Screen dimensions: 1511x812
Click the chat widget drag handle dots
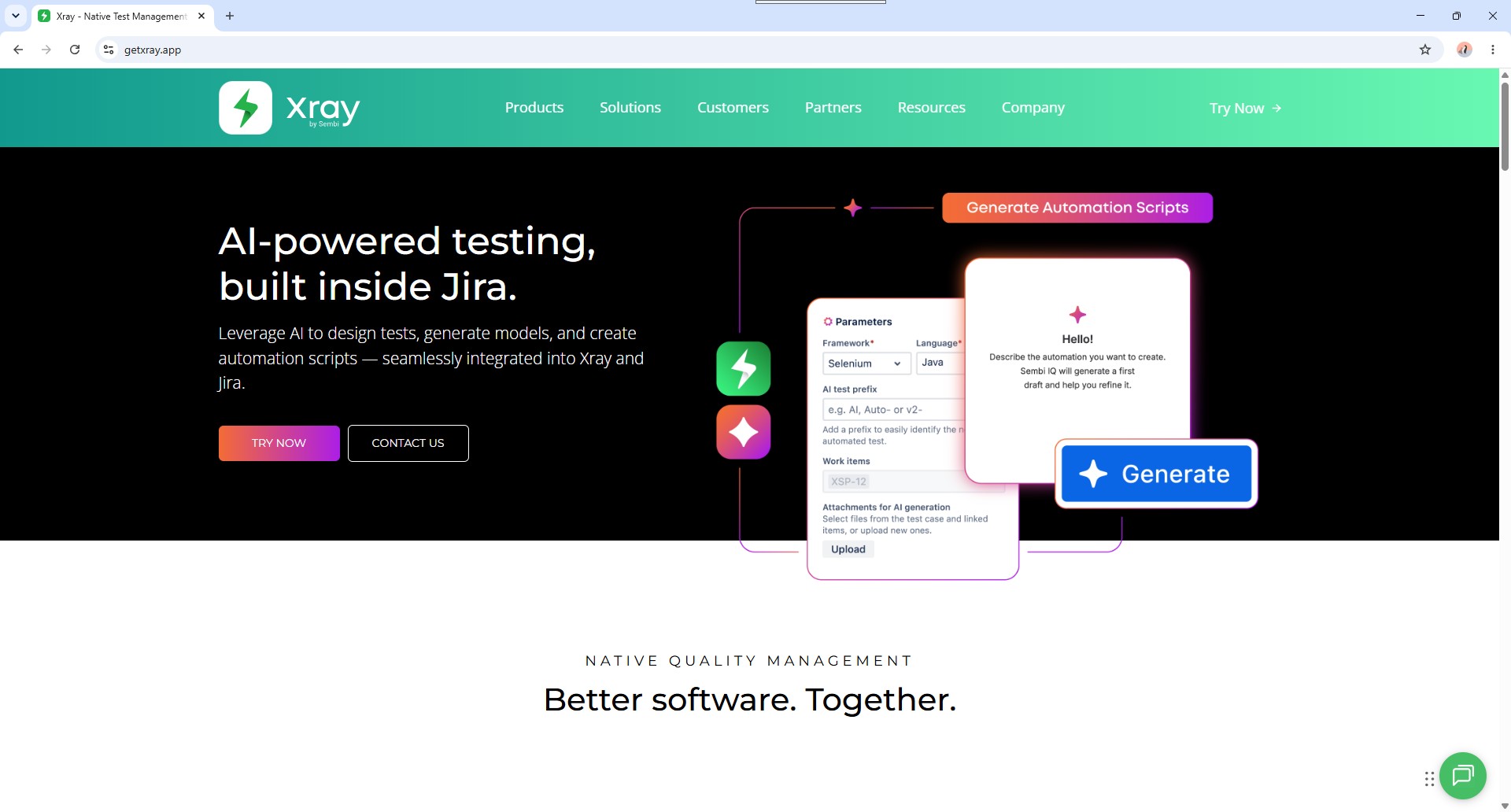(x=1429, y=779)
